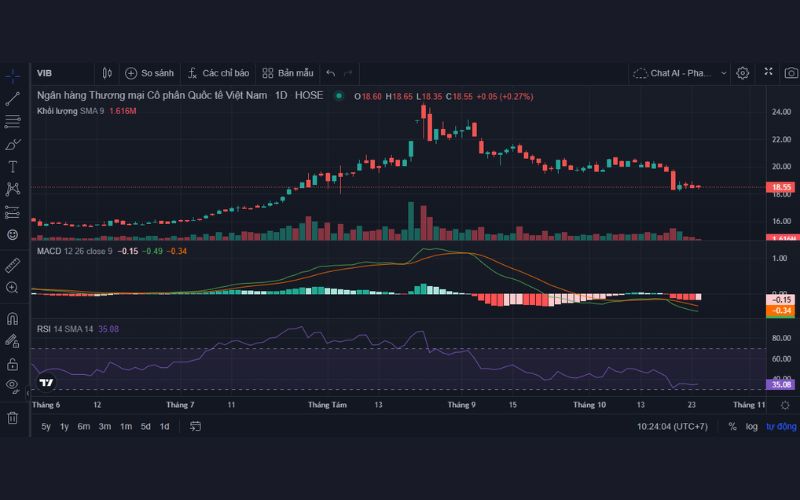
Task: Toggle log scale on price axis
Action: 751,426
